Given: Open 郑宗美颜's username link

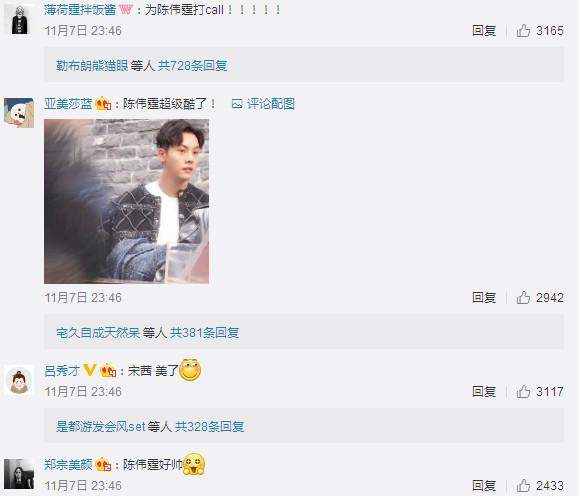Looking at the screenshot, I should [68, 465].
